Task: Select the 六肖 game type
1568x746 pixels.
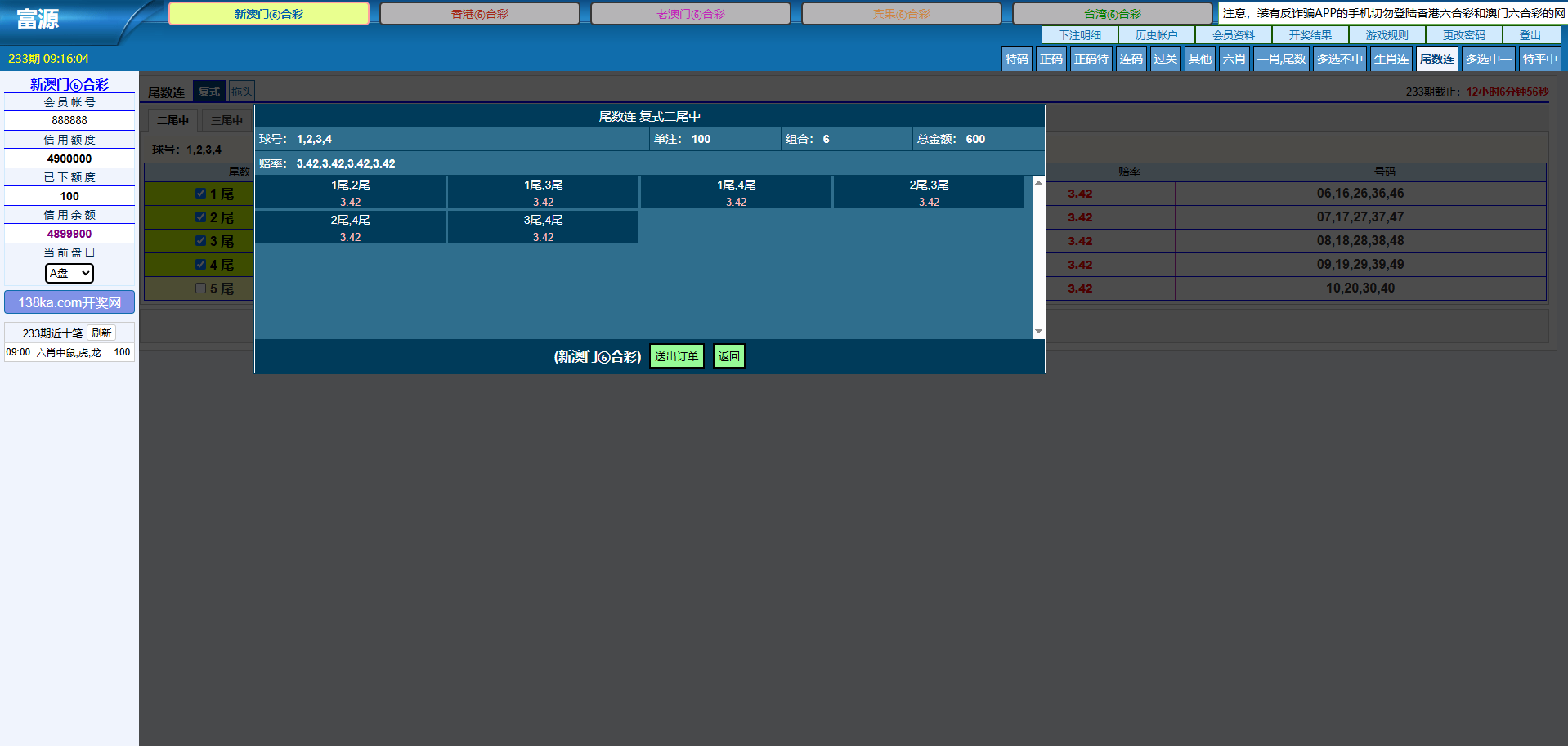Action: click(1234, 59)
